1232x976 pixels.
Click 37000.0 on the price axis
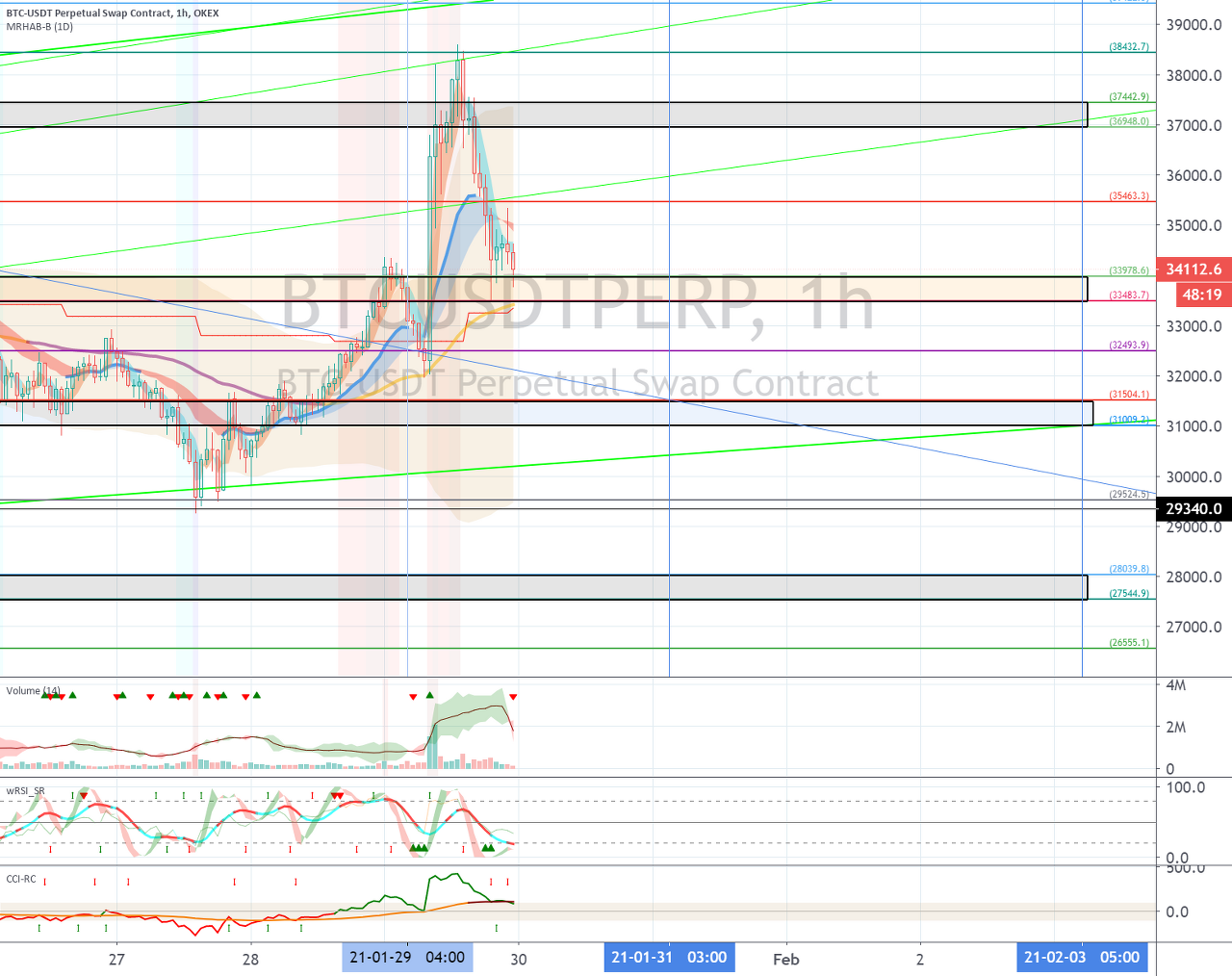click(x=1193, y=125)
